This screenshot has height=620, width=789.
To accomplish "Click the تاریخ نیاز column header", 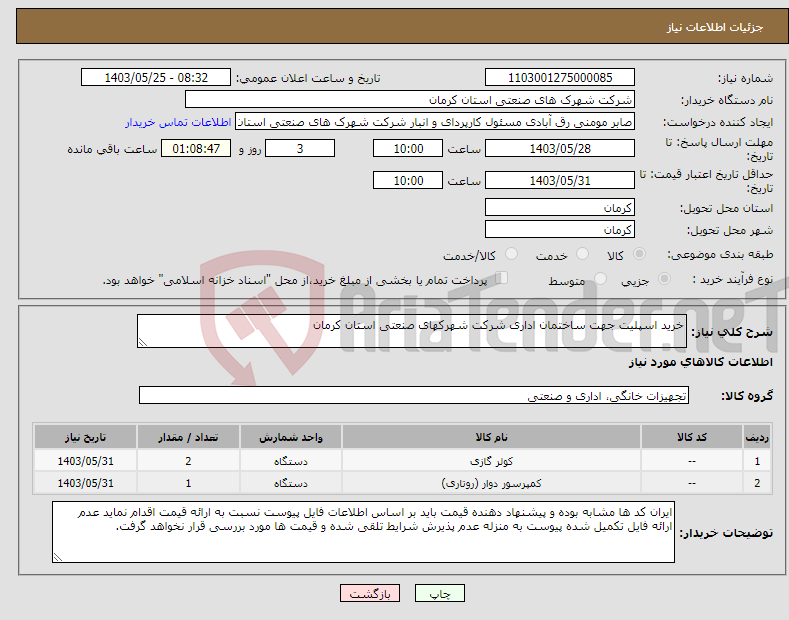I will tap(86, 437).
